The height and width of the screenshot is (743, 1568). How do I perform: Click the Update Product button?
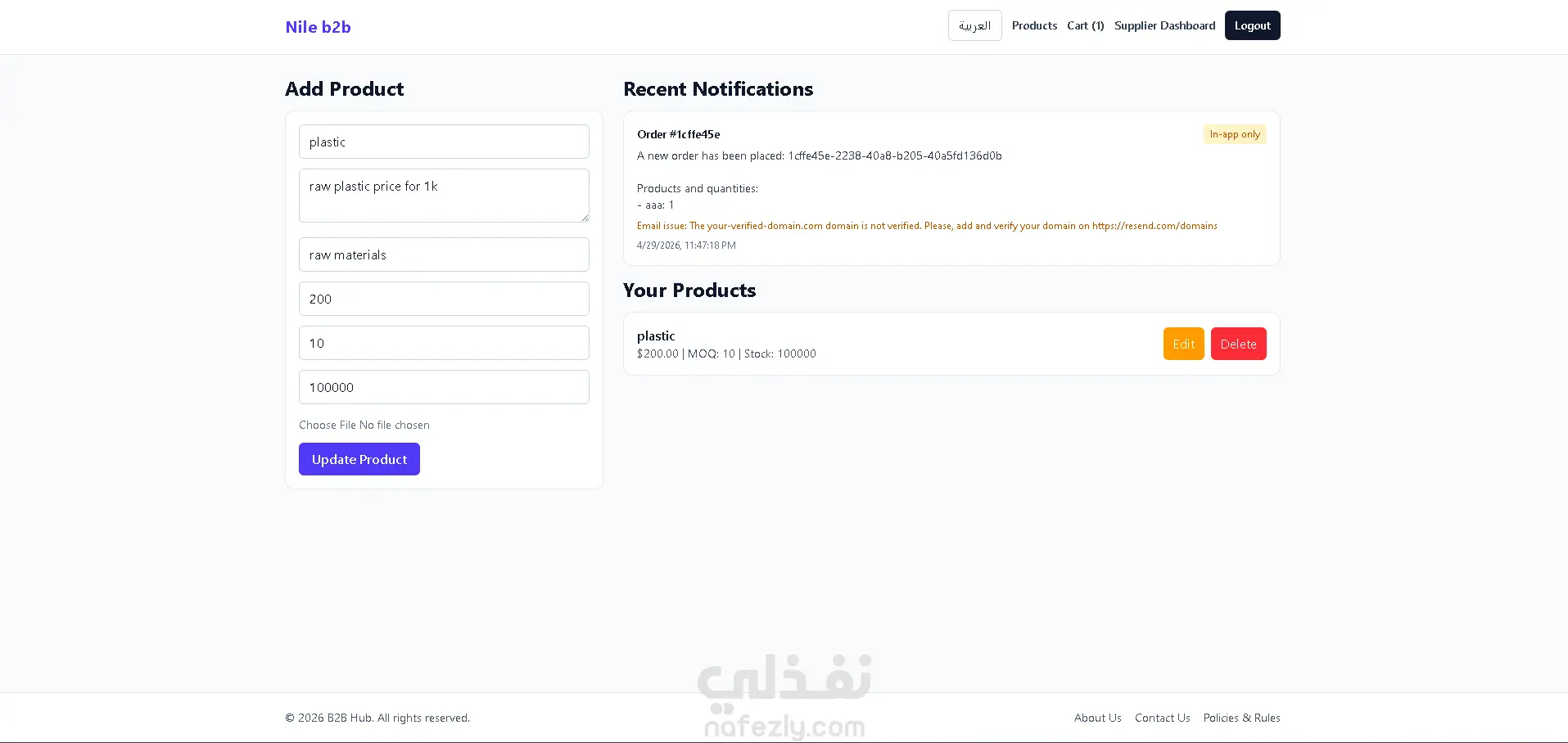[359, 459]
